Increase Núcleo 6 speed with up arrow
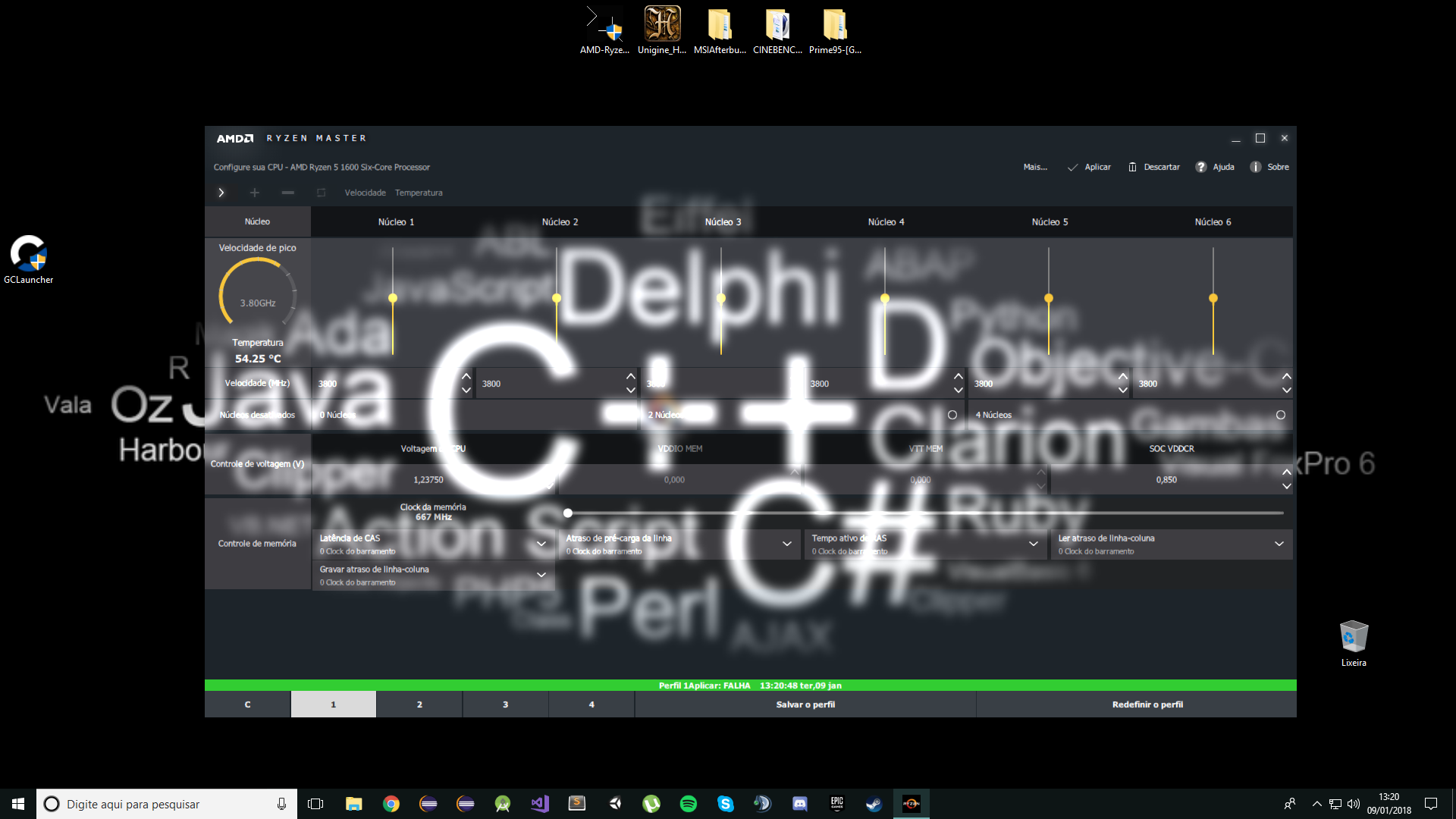1456x819 pixels. tap(1287, 376)
